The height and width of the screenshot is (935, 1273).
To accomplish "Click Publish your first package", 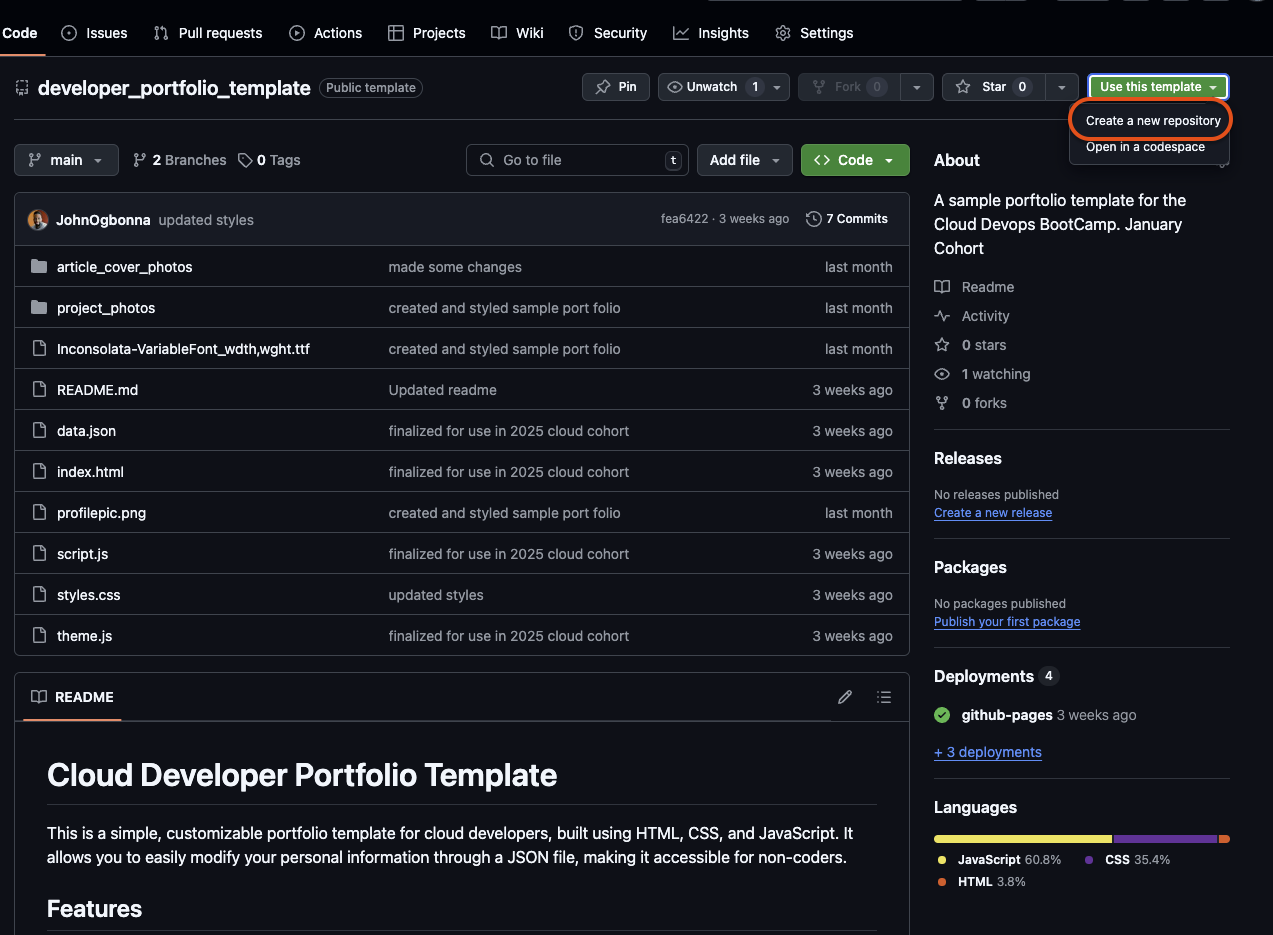I will pos(1007,622).
